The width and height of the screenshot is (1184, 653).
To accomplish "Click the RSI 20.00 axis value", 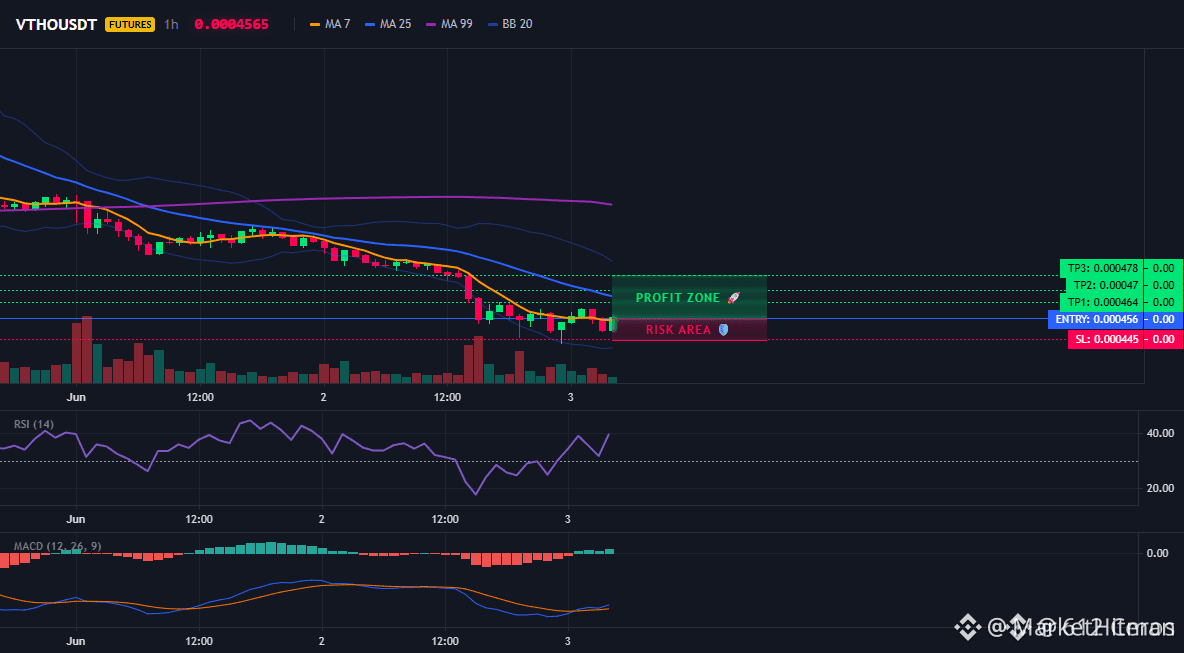I will [x=1160, y=488].
